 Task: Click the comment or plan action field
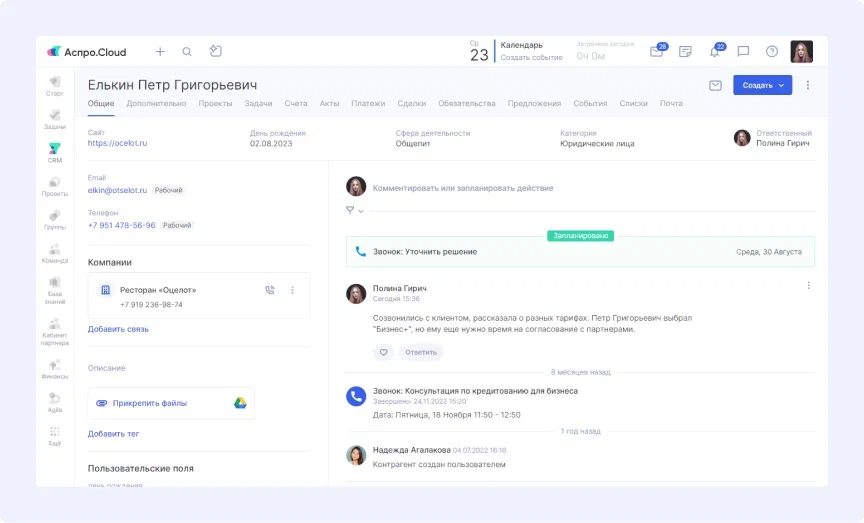[x=463, y=188]
